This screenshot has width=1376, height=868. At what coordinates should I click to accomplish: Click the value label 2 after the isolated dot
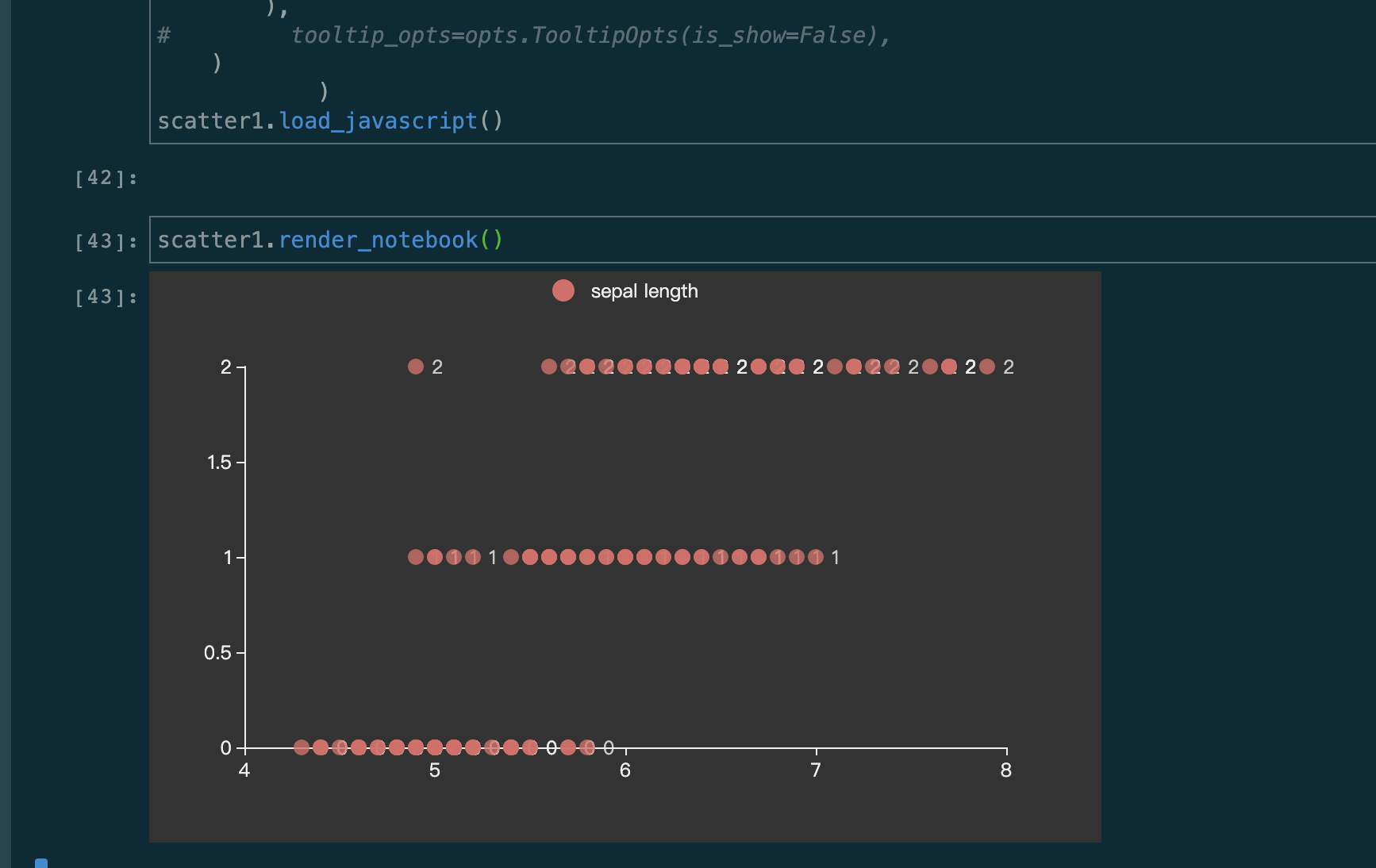click(436, 367)
